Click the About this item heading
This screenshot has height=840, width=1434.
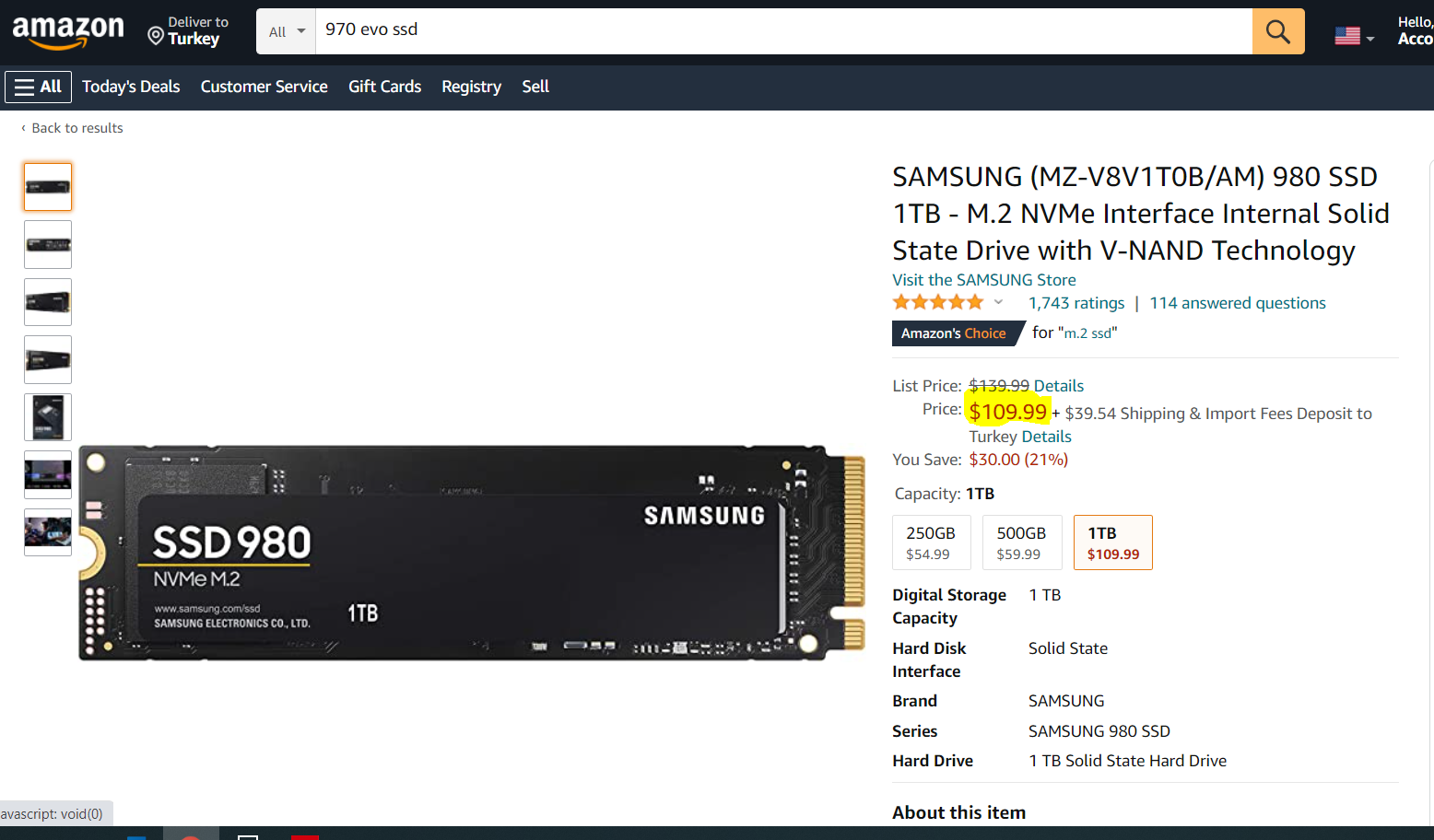(958, 812)
